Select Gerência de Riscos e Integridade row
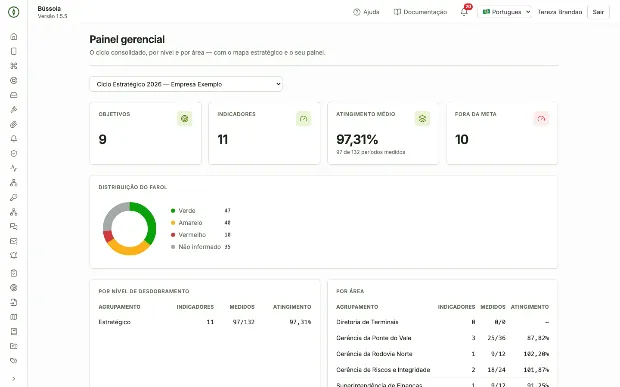Image resolution: width=620 pixels, height=387 pixels. point(442,370)
